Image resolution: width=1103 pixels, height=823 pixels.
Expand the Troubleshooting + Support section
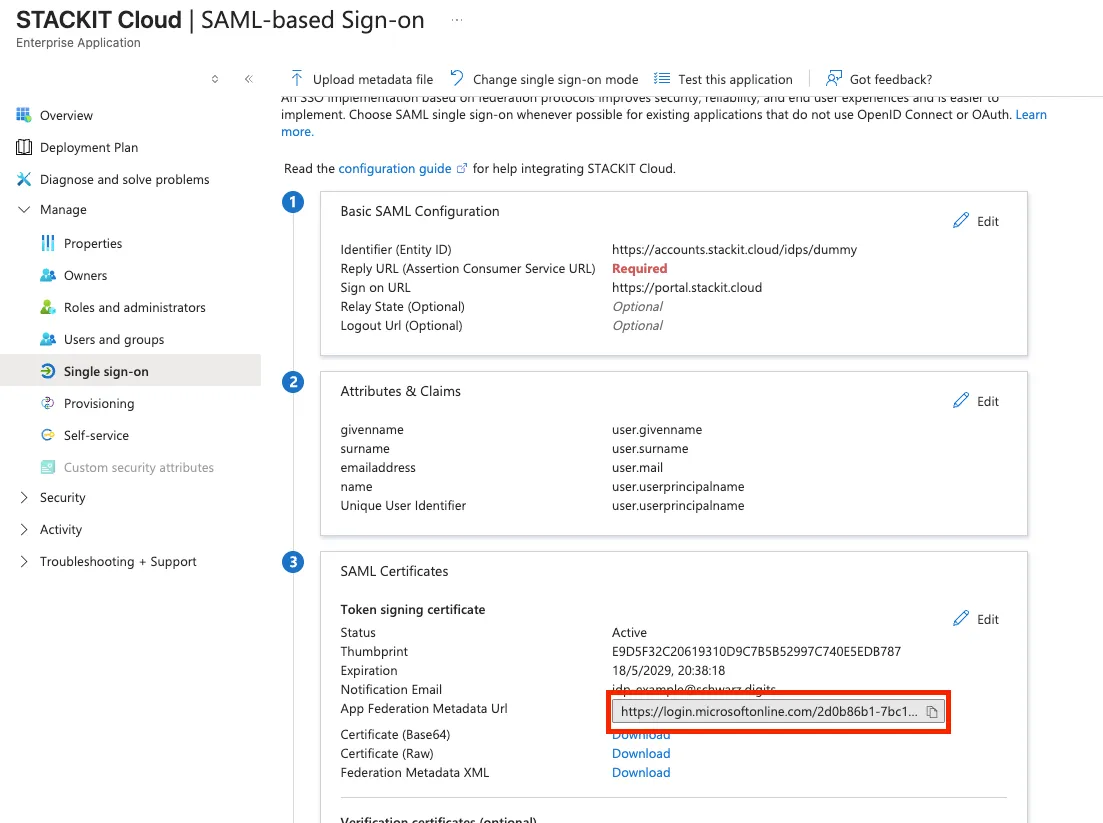(x=24, y=561)
